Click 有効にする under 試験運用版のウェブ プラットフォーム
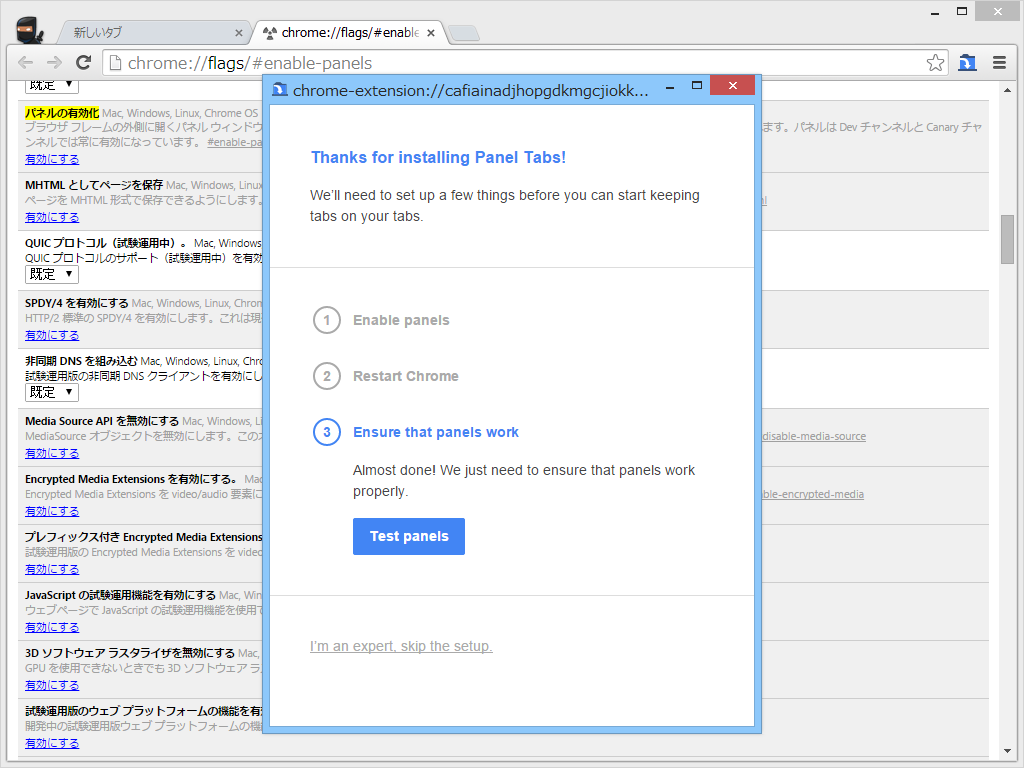 point(52,743)
